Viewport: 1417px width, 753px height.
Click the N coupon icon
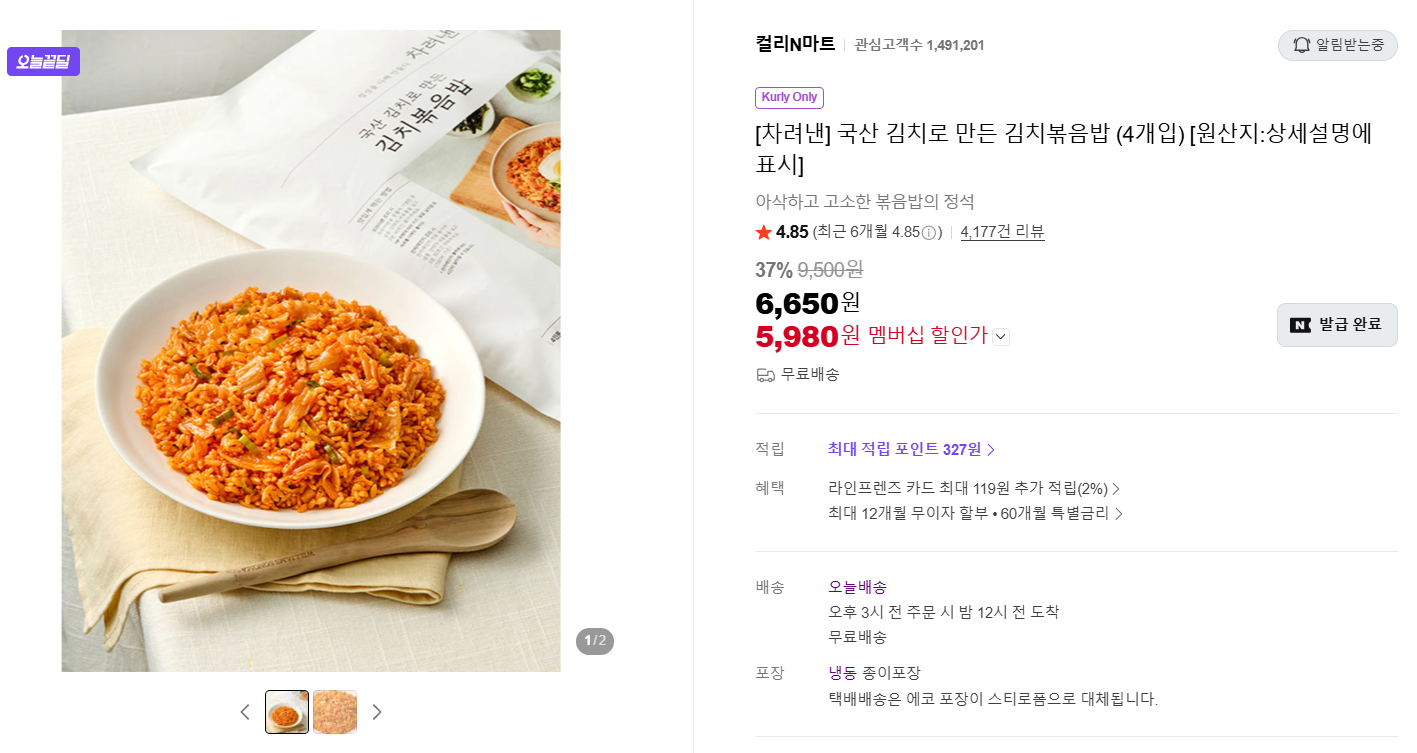point(1300,325)
